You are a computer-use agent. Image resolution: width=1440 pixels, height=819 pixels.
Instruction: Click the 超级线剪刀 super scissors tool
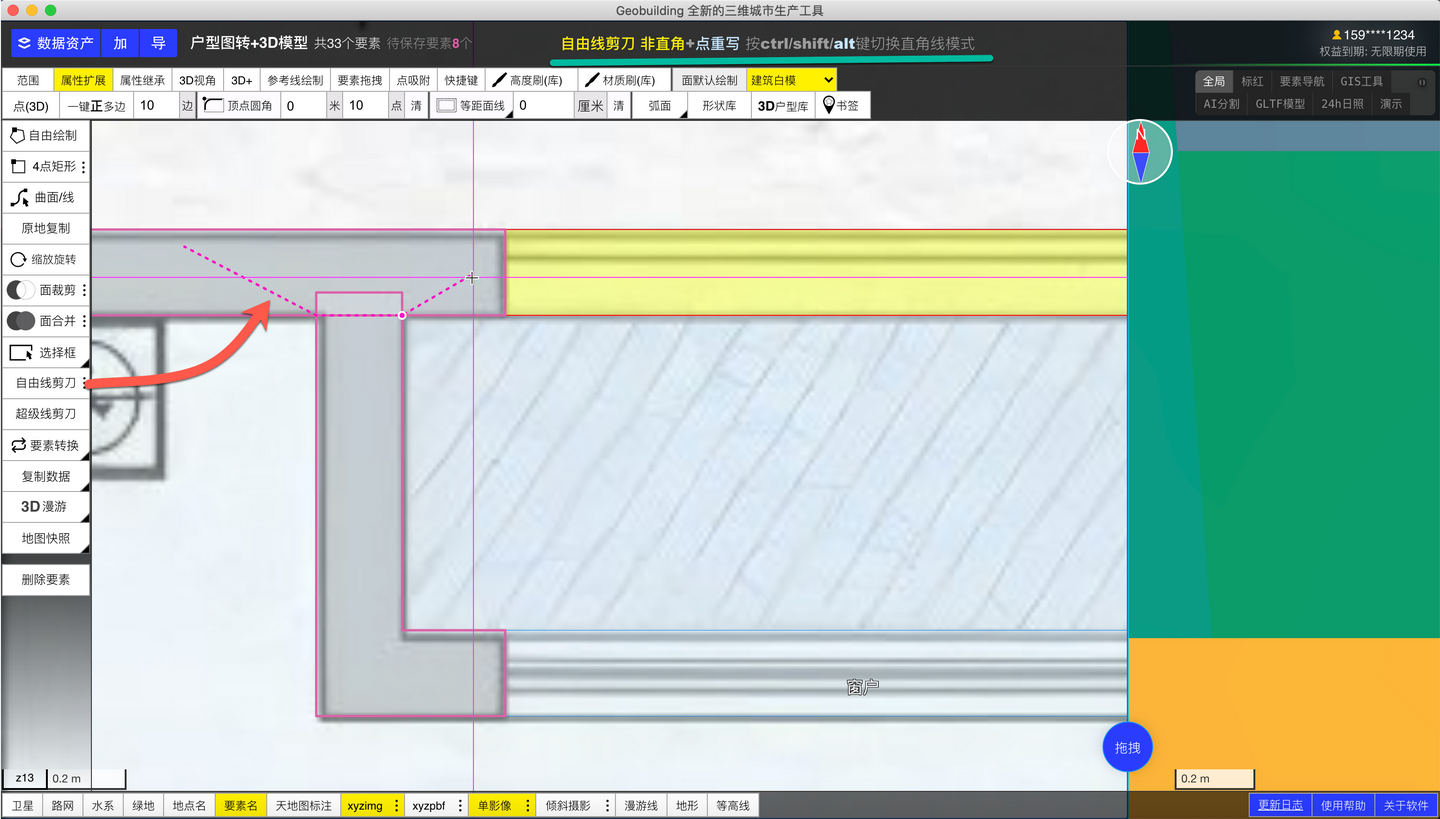(x=45, y=414)
